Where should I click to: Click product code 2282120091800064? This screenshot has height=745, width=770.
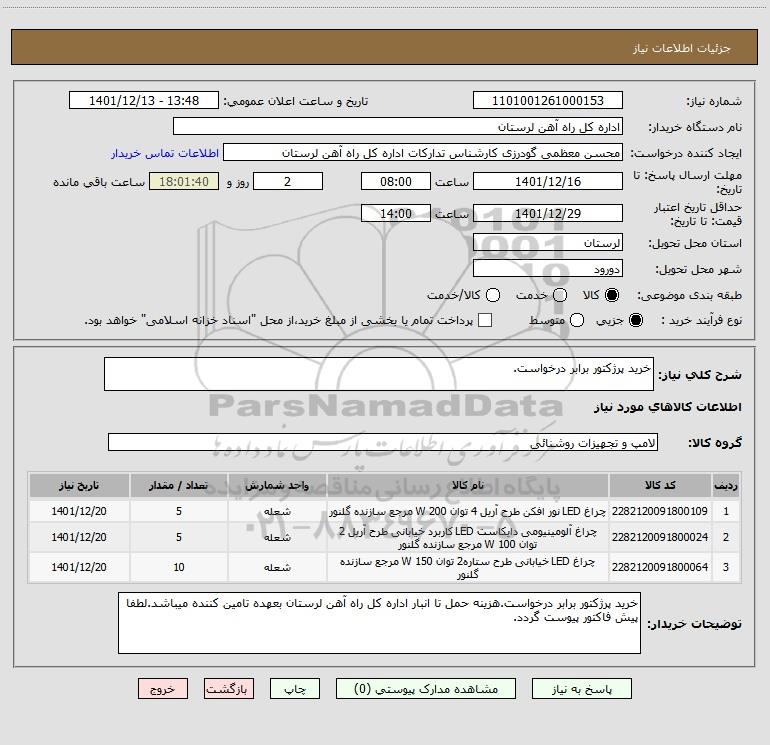click(x=660, y=567)
